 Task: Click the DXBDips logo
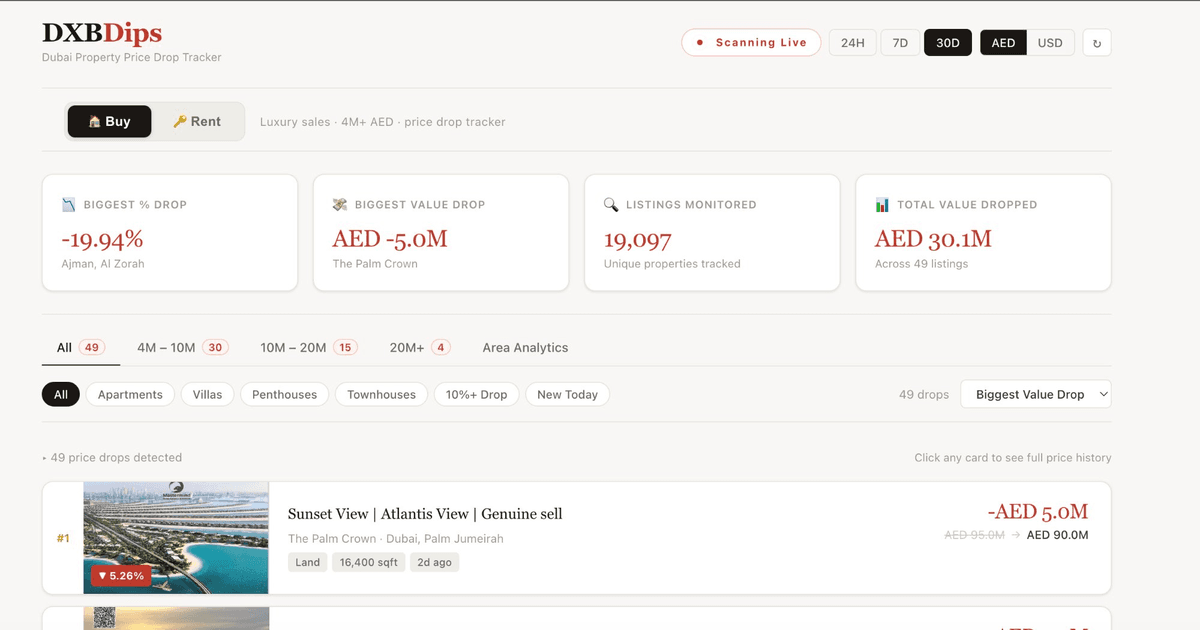coord(100,33)
